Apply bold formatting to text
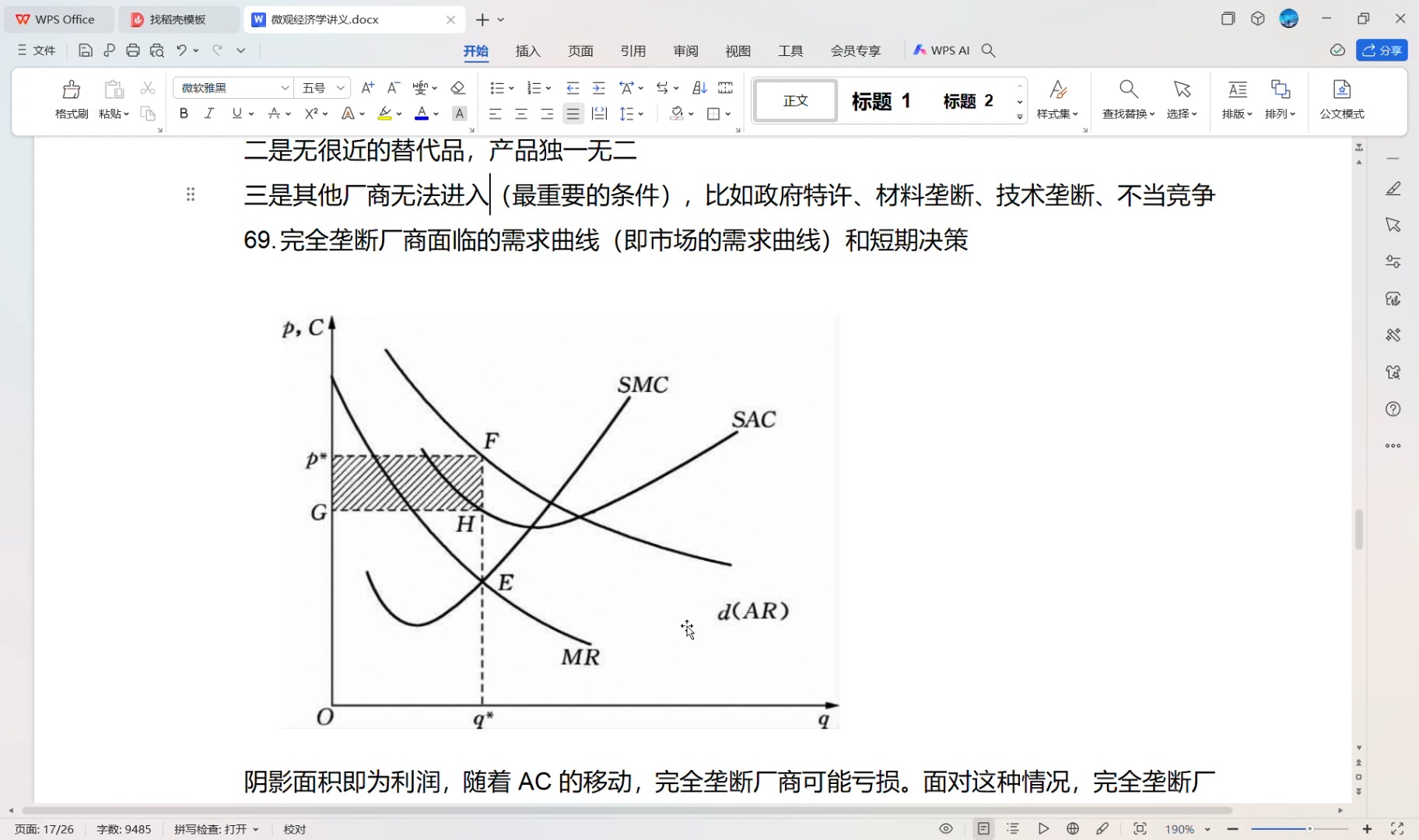This screenshot has width=1419, height=840. tap(183, 114)
